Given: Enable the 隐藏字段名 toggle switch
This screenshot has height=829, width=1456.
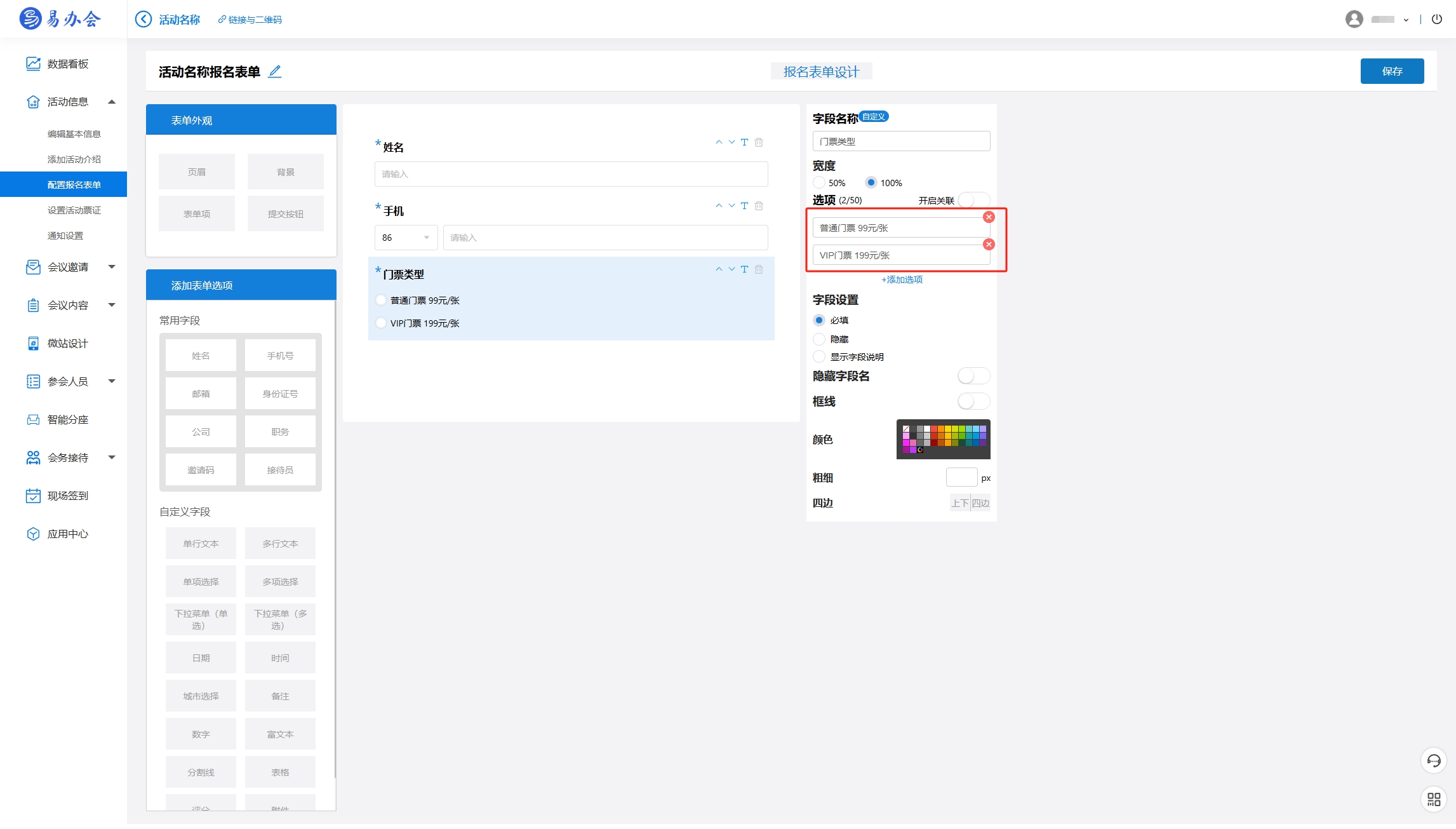Looking at the screenshot, I should 973,376.
